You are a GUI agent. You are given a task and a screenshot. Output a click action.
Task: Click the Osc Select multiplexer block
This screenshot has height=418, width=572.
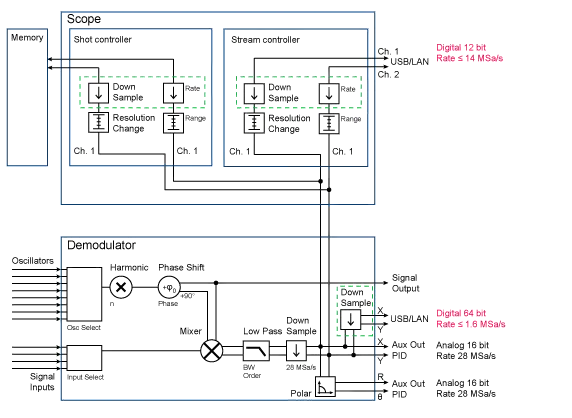coord(84,294)
